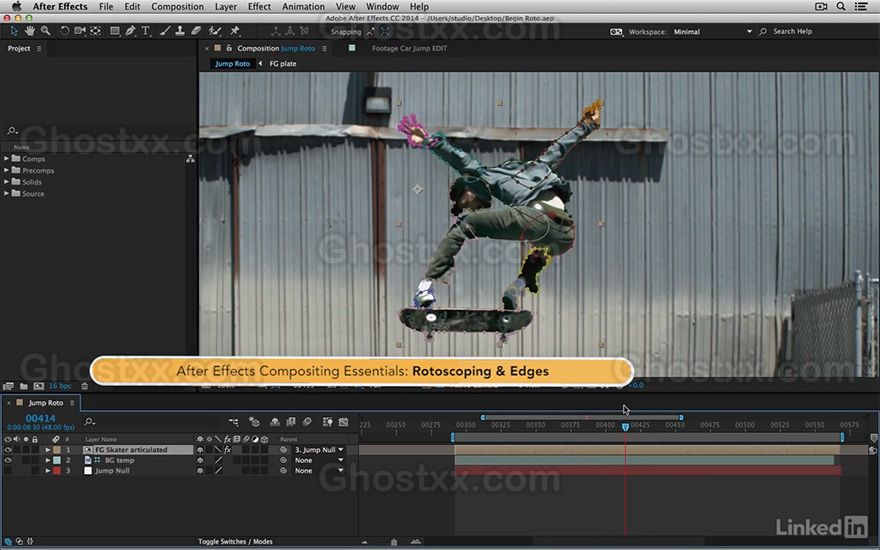Select the Jump Roto timeline tab
This screenshot has width=880, height=550.
click(45, 402)
